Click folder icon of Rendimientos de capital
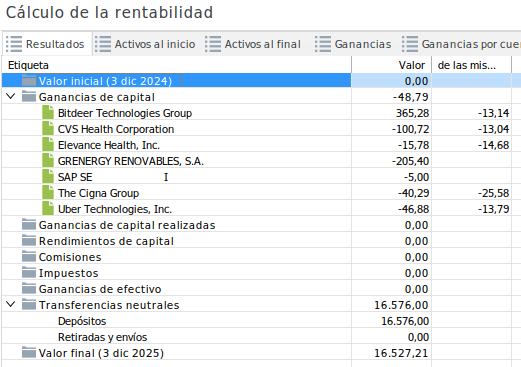The width and height of the screenshot is (521, 367). coord(29,240)
